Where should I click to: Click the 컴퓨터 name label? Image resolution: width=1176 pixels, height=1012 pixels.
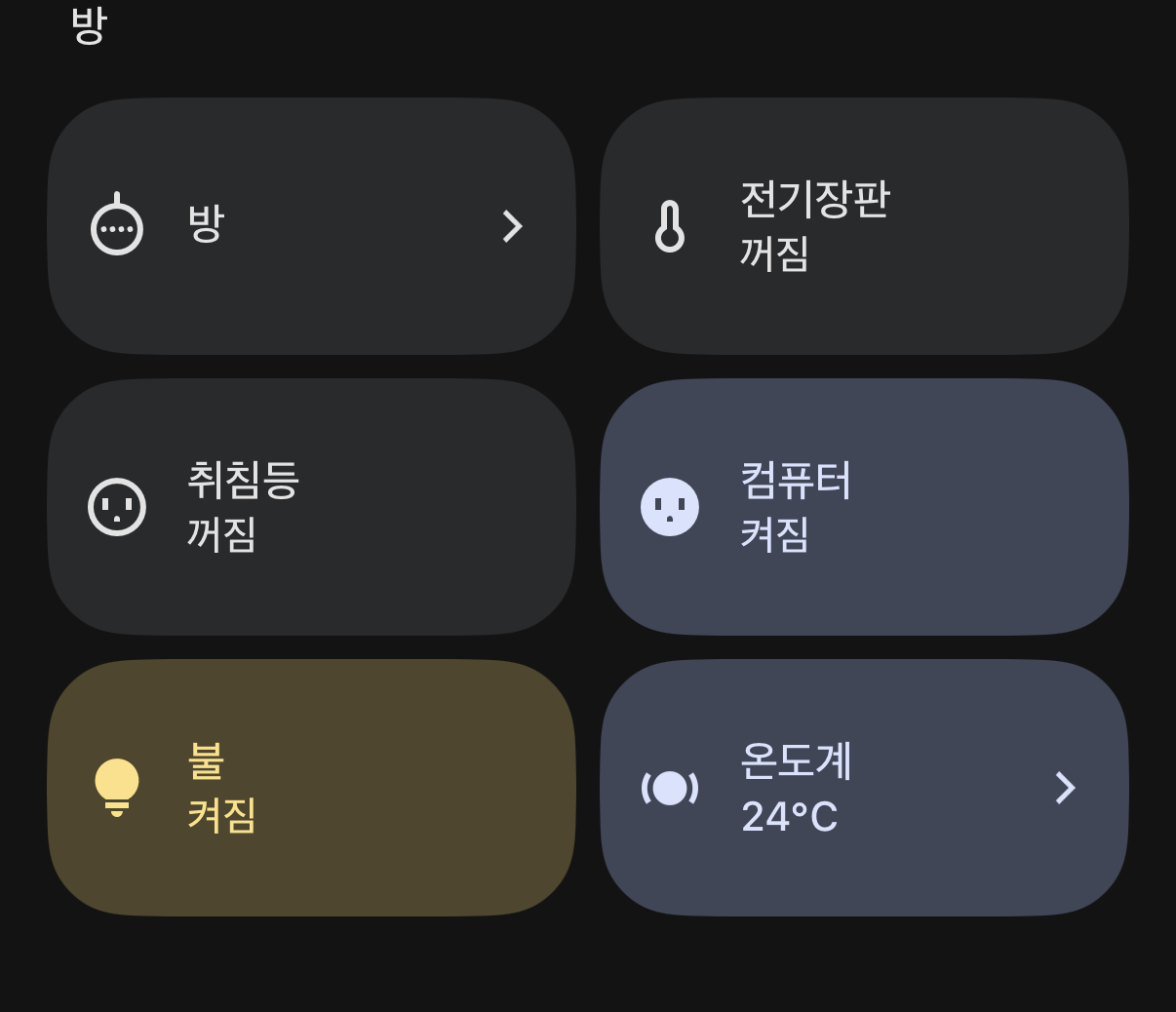pyautogui.click(x=797, y=479)
